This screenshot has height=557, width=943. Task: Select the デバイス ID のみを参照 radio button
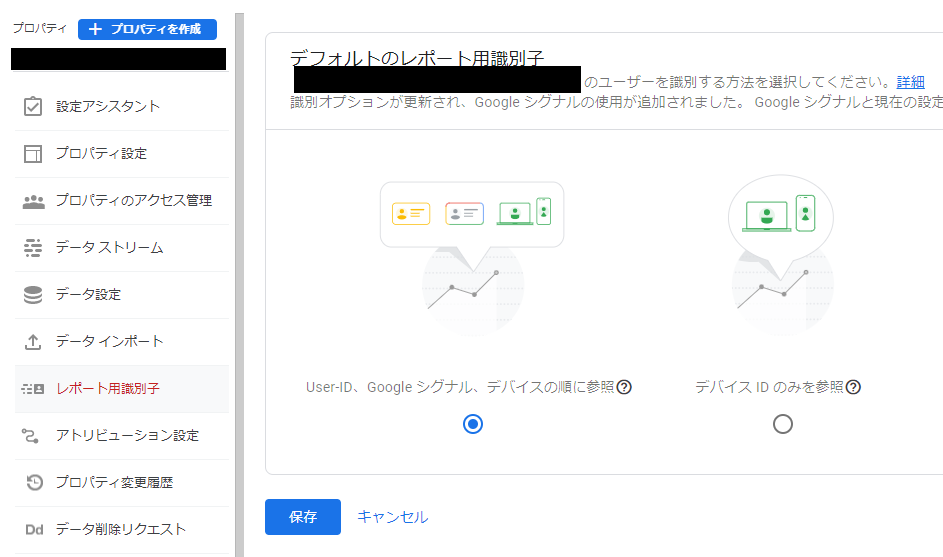pyautogui.click(x=783, y=424)
